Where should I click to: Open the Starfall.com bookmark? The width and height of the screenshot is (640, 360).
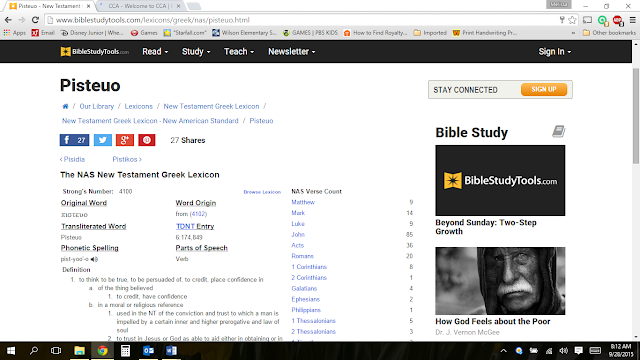[185, 33]
